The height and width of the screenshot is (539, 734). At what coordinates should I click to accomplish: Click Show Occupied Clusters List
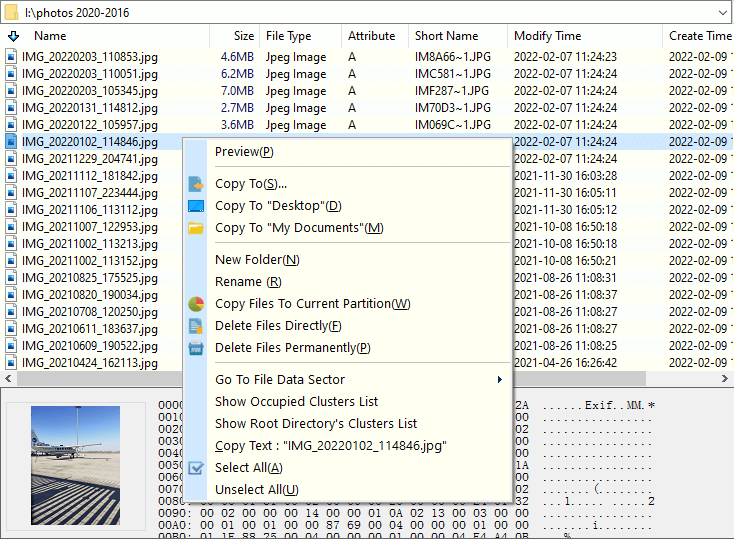pyautogui.click(x=296, y=402)
